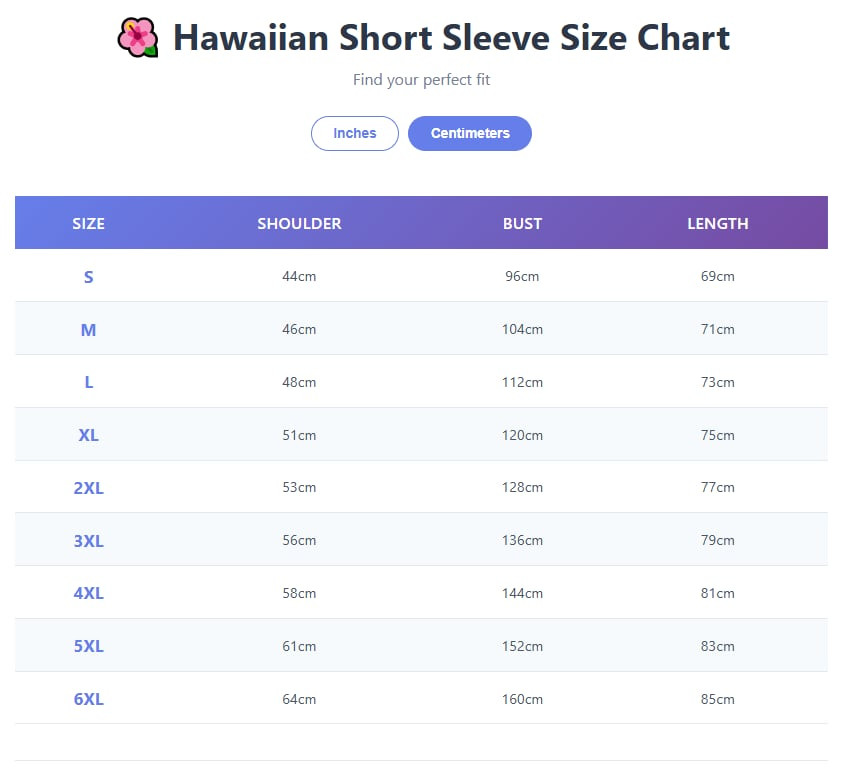The width and height of the screenshot is (841, 780).
Task: Click the 85cm length value for 6XL
Action: coord(717,699)
